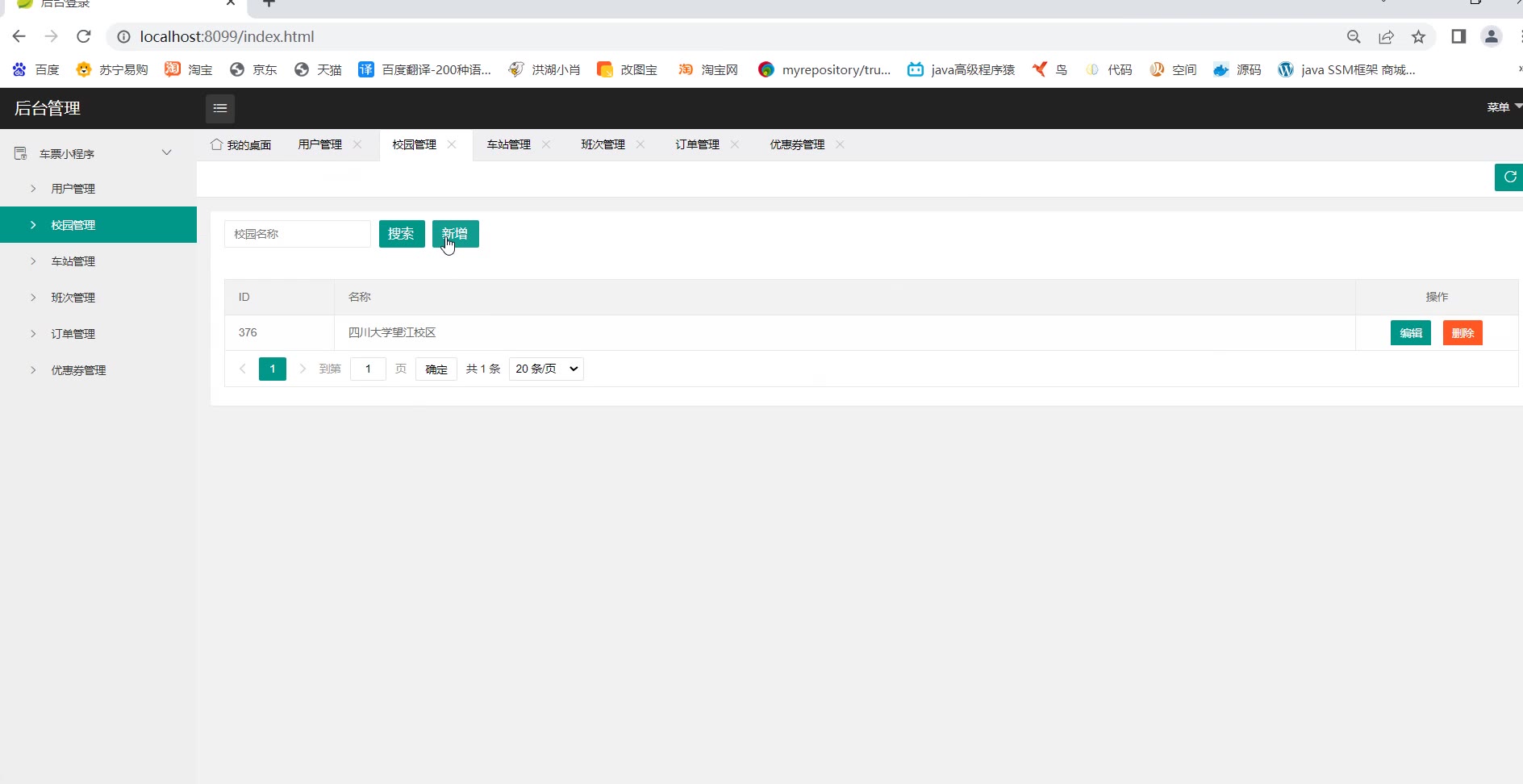
Task: Click the share page icon
Action: point(1386,36)
